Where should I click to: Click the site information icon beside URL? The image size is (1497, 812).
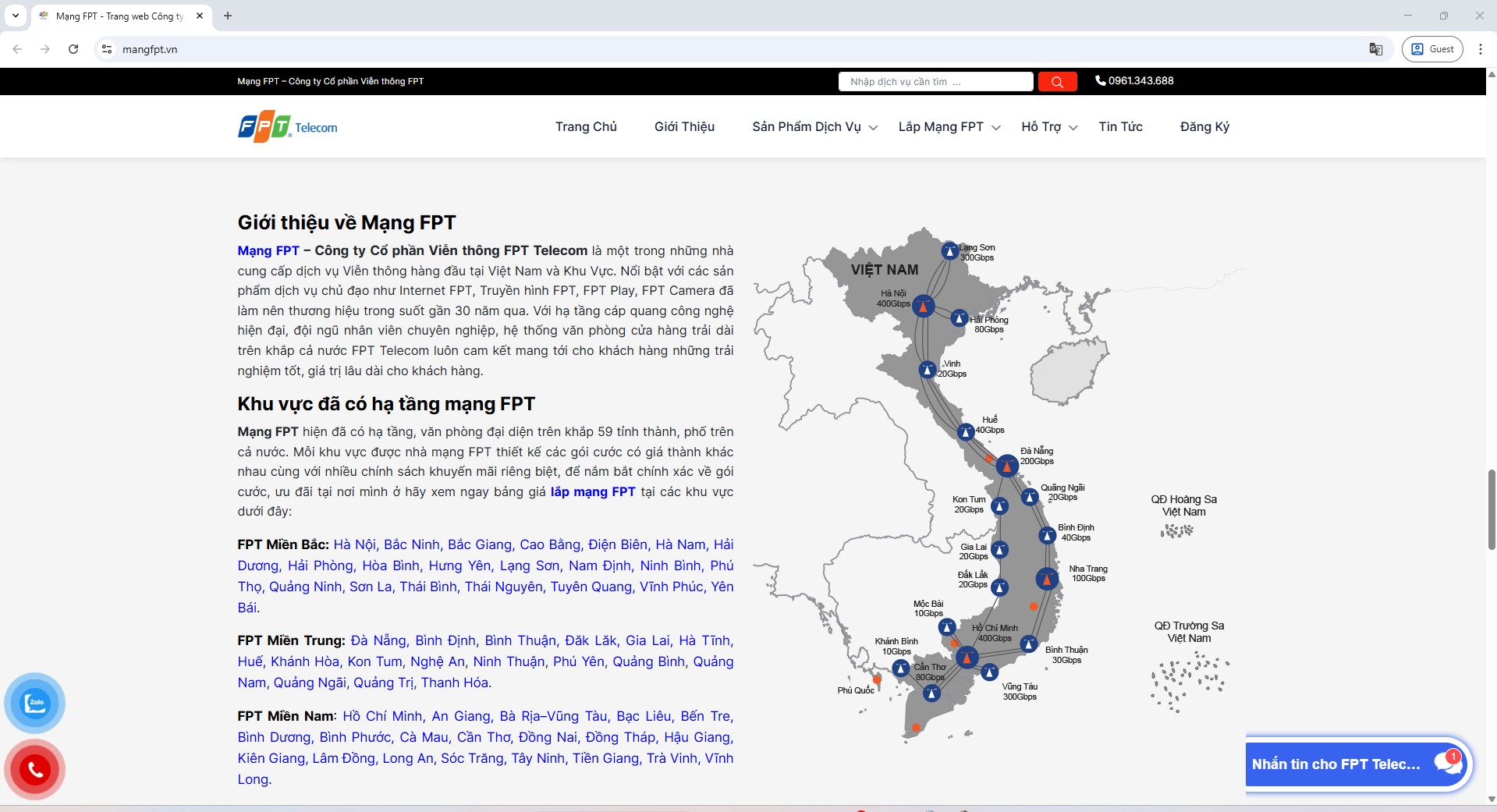[x=107, y=49]
